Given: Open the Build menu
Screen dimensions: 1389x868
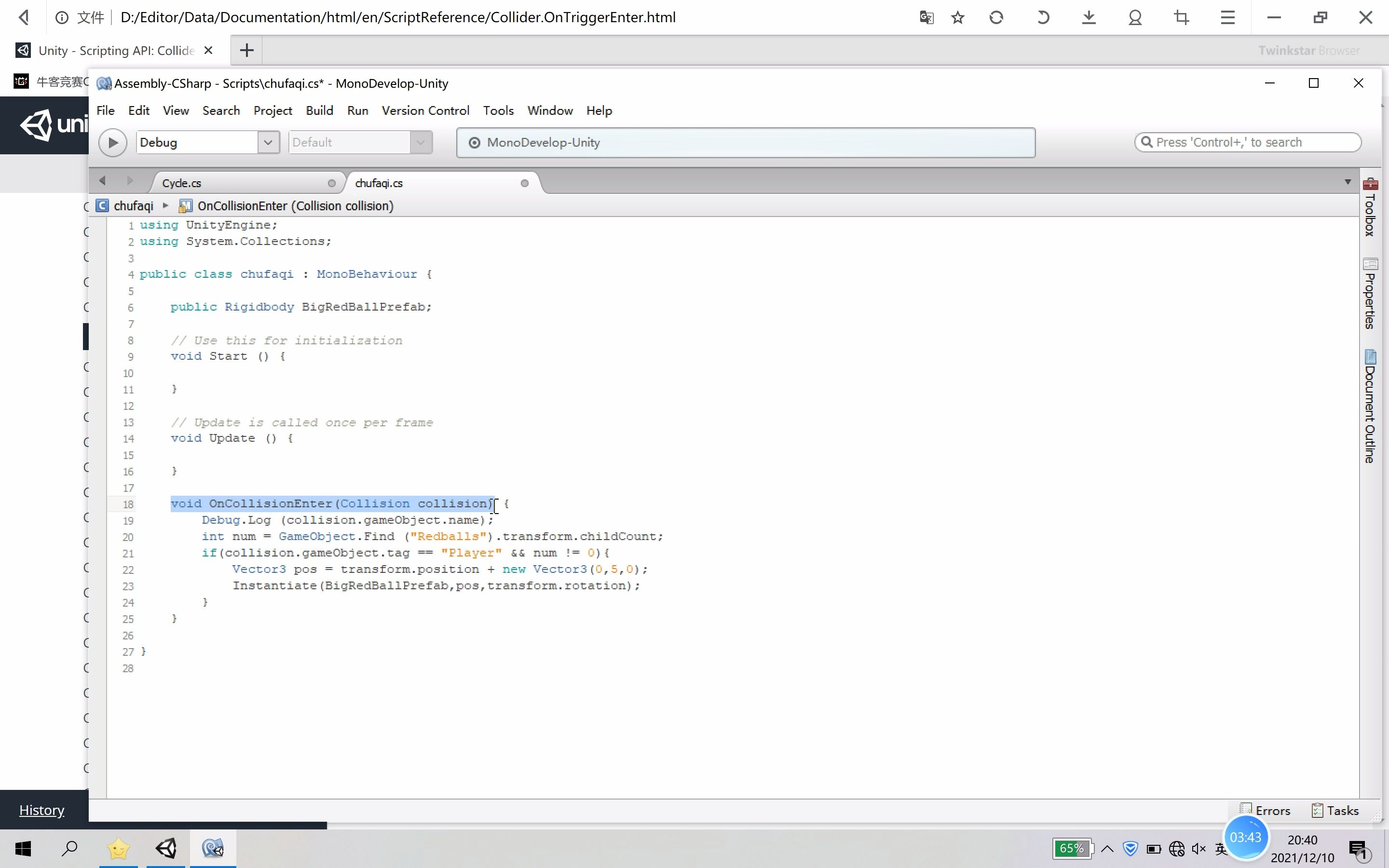Looking at the screenshot, I should 319,110.
